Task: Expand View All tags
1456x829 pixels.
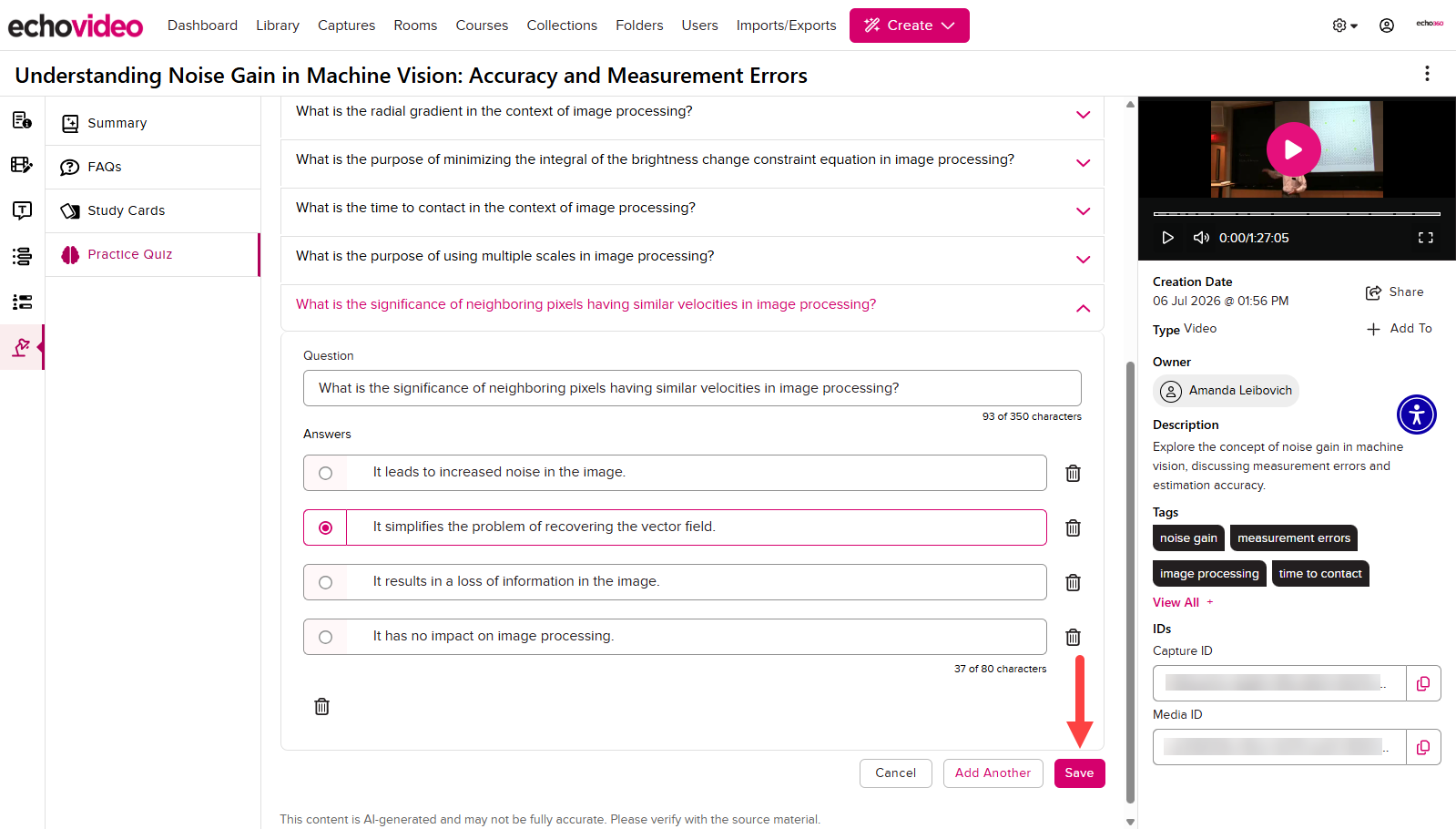Action: point(1183,602)
